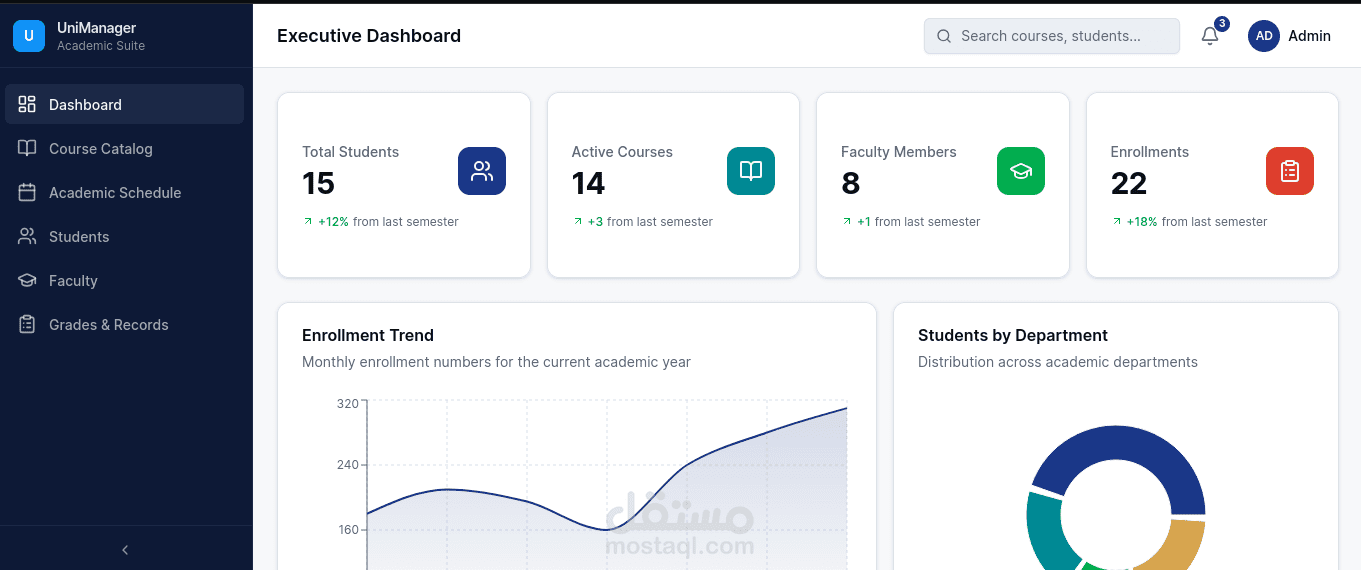Click the Faculty graduation cap sidebar icon
The height and width of the screenshot is (570, 1361).
pyautogui.click(x=27, y=280)
